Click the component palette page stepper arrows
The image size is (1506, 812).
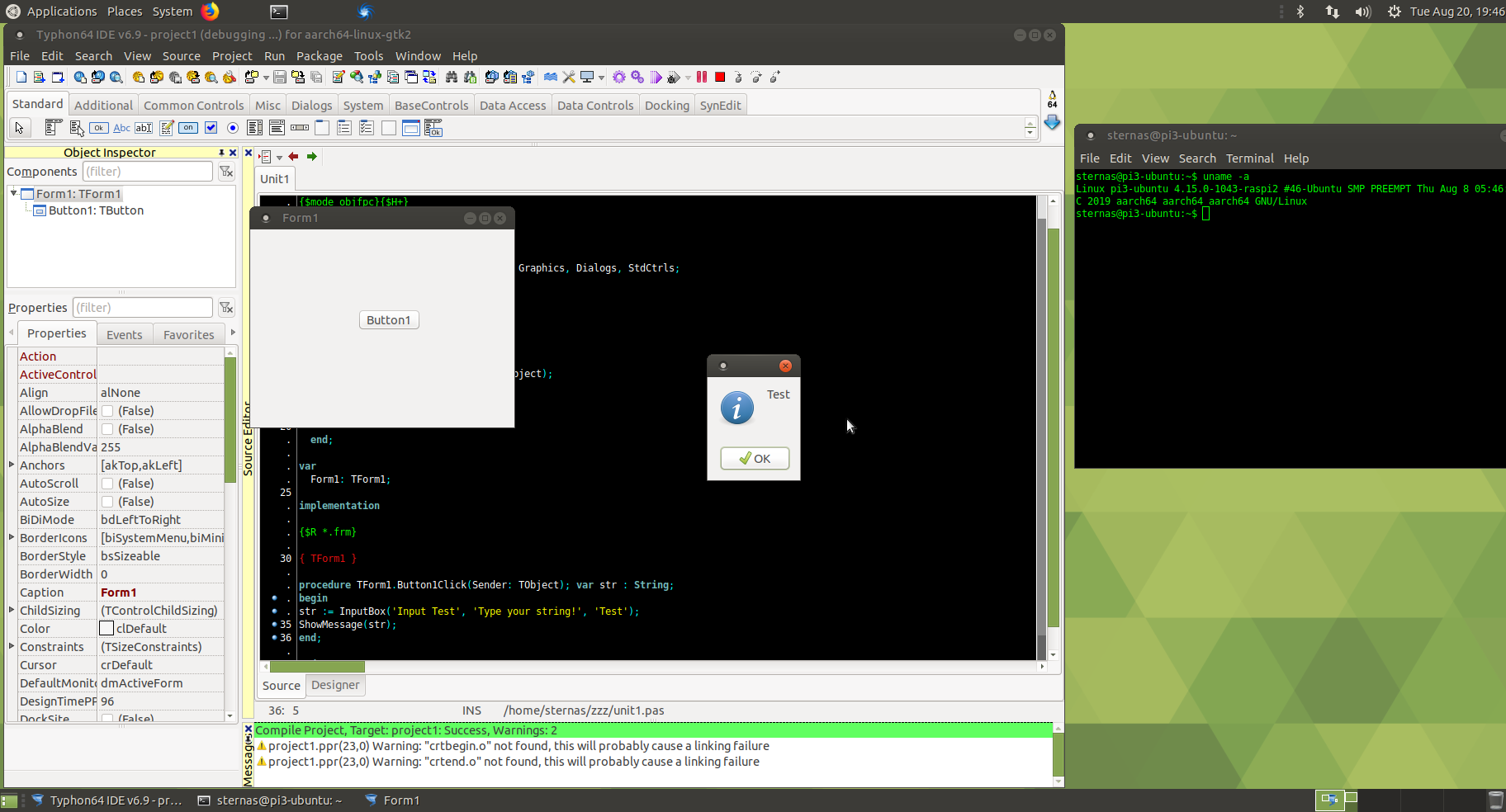click(1030, 128)
